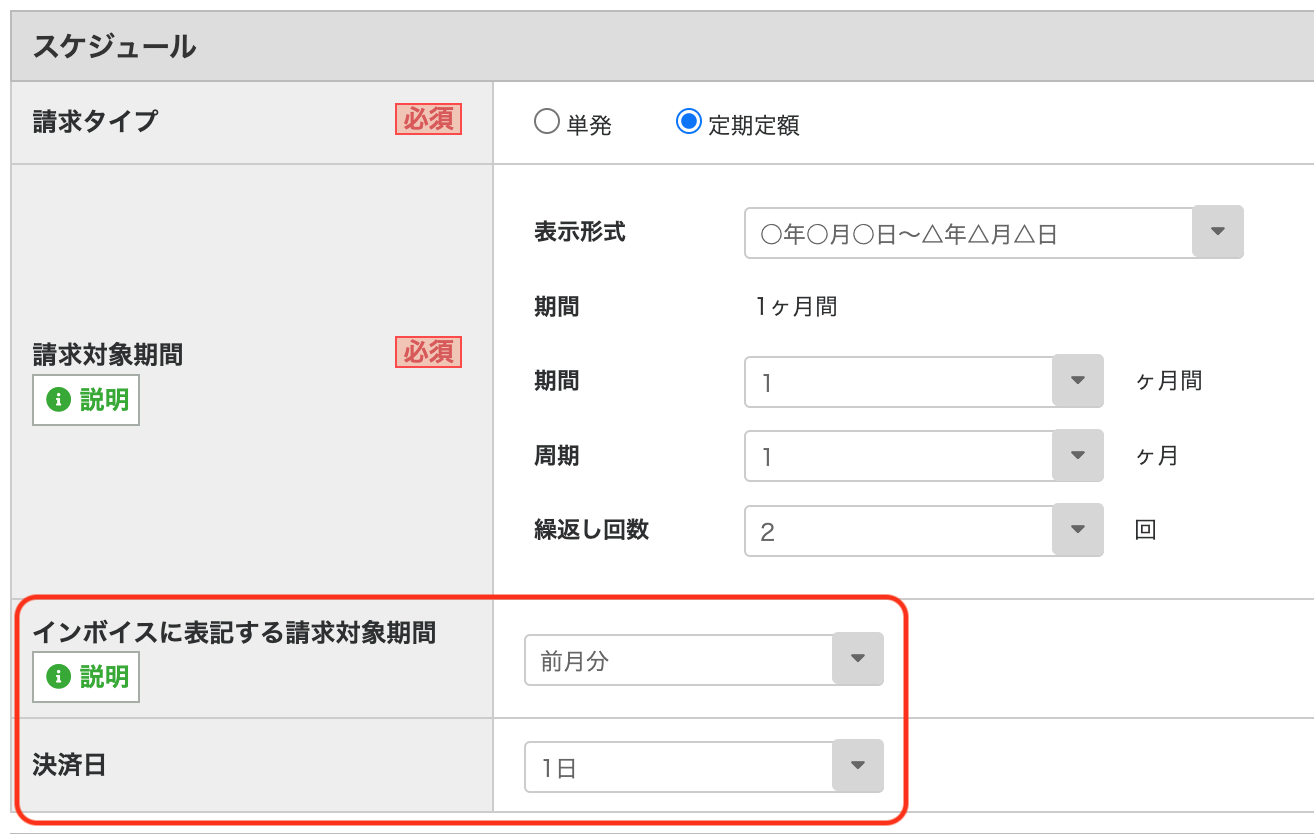Click the arrow icon of 表示形式 dropdown
The height and width of the screenshot is (834, 1314).
(x=1217, y=232)
